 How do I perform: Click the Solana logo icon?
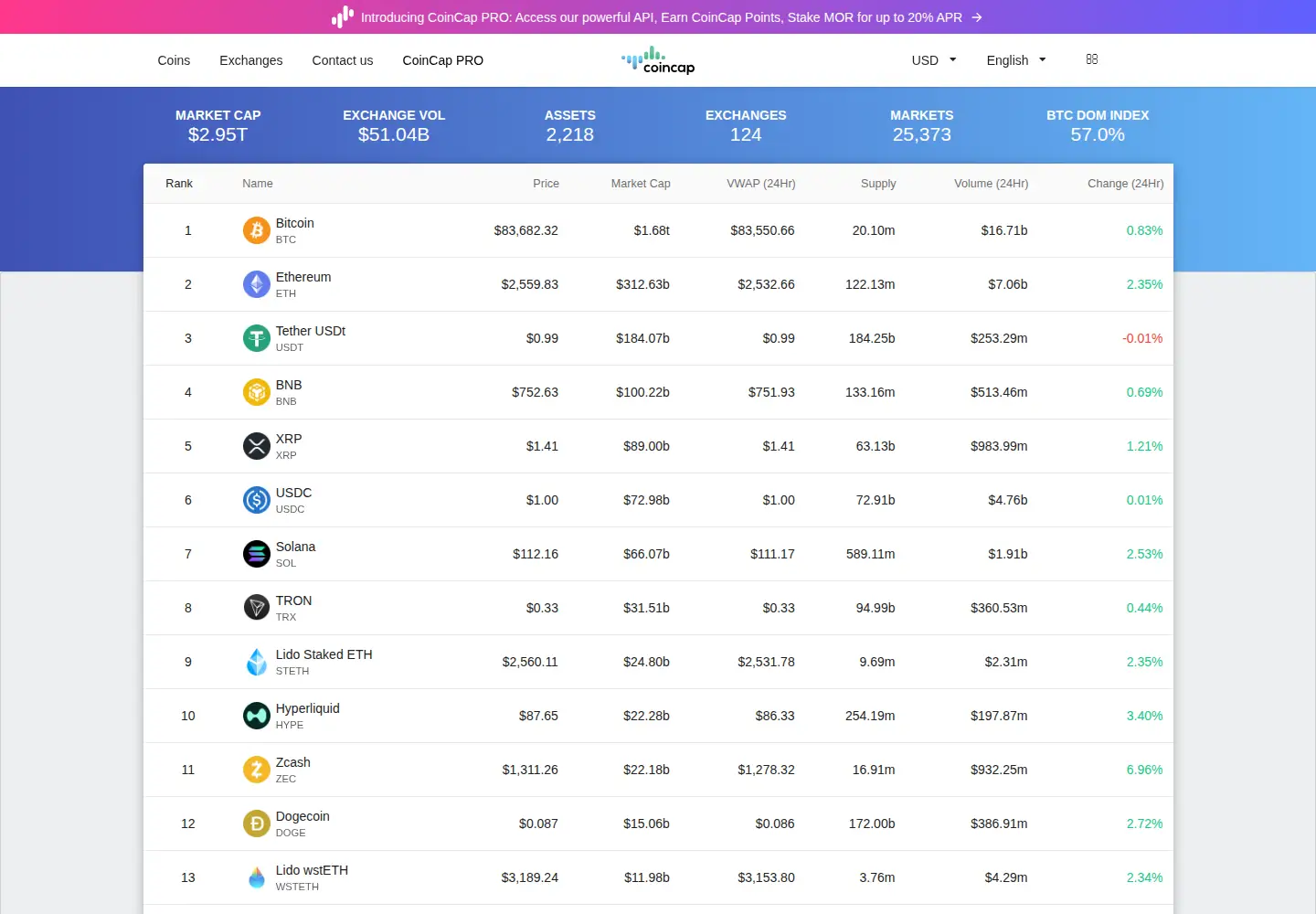tap(257, 554)
